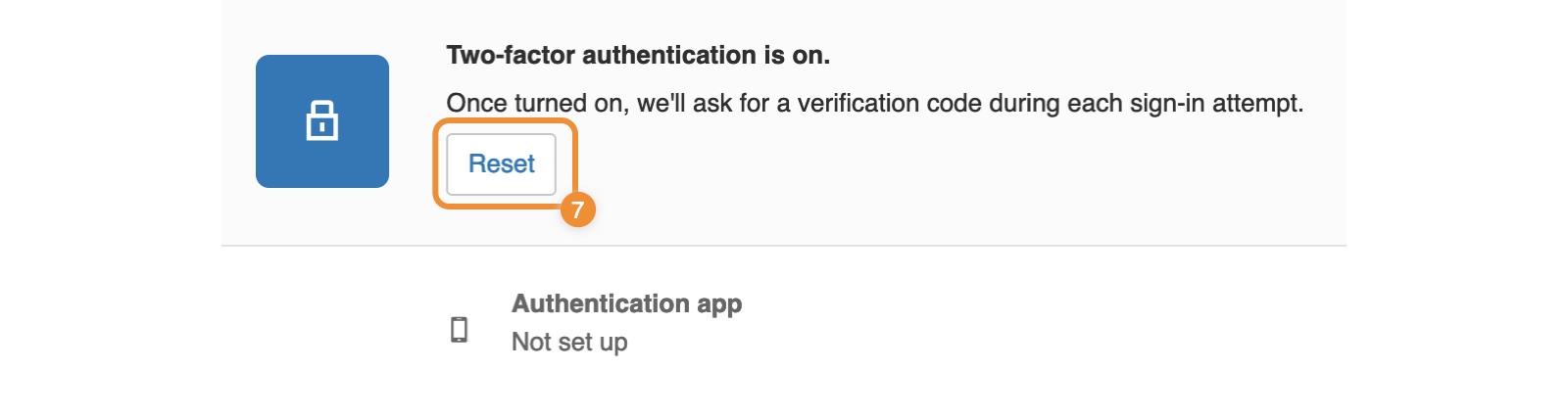This screenshot has width=1568, height=417.
Task: Click the white padlock icon
Action: pyautogui.click(x=322, y=121)
